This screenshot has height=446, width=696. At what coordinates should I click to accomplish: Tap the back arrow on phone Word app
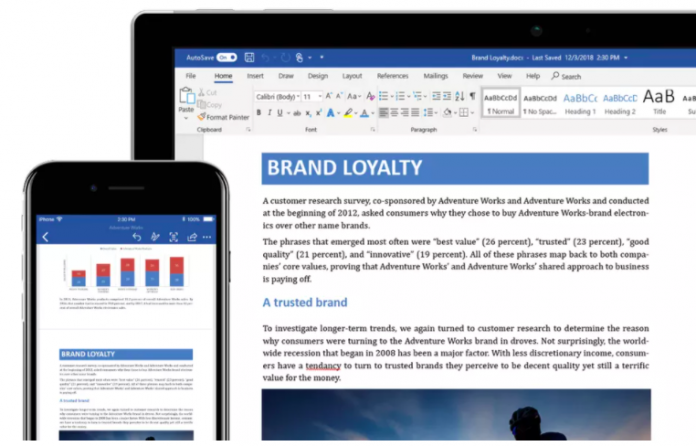[45, 237]
